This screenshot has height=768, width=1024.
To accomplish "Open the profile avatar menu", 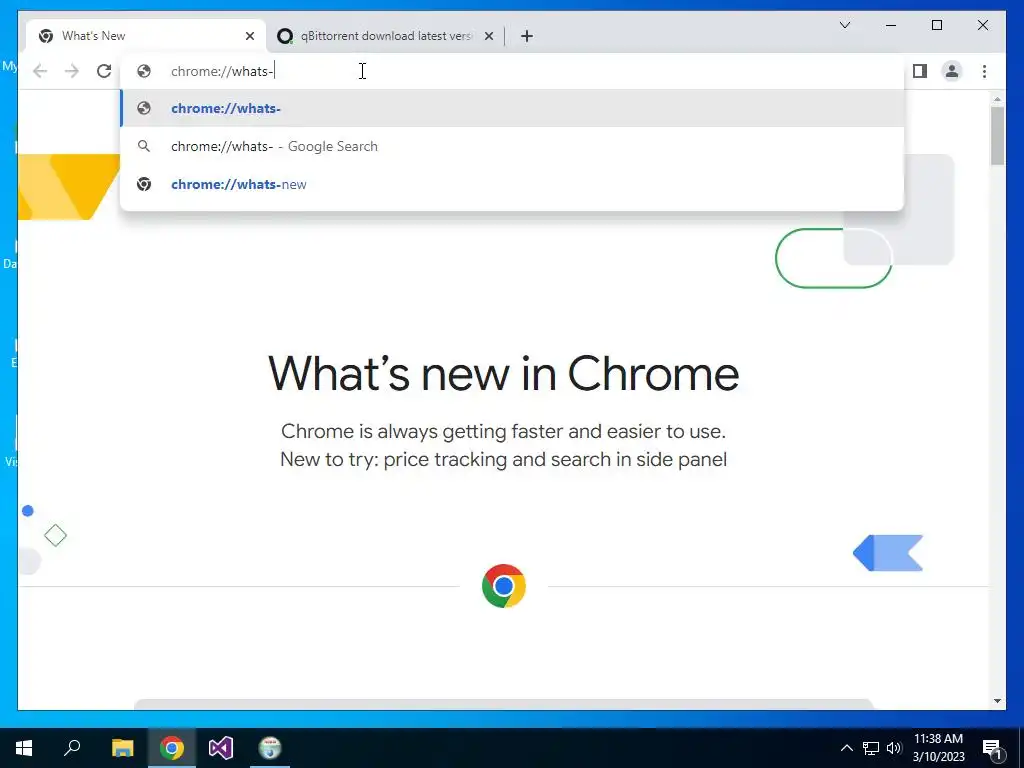I will coord(952,71).
